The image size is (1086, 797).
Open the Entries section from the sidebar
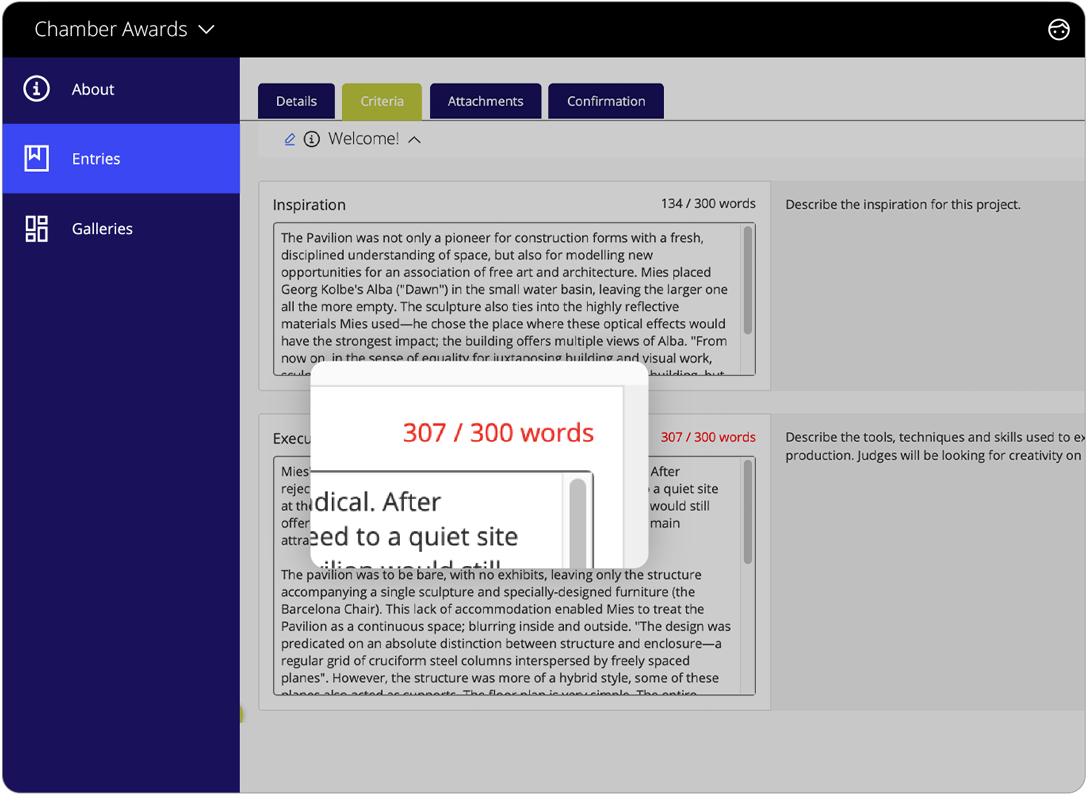pos(96,158)
